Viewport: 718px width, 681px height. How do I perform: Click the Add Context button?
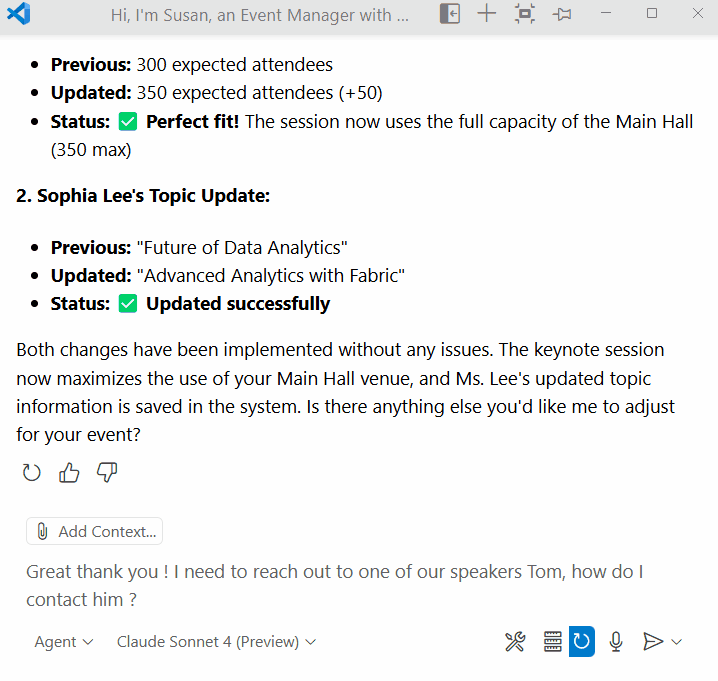point(94,531)
